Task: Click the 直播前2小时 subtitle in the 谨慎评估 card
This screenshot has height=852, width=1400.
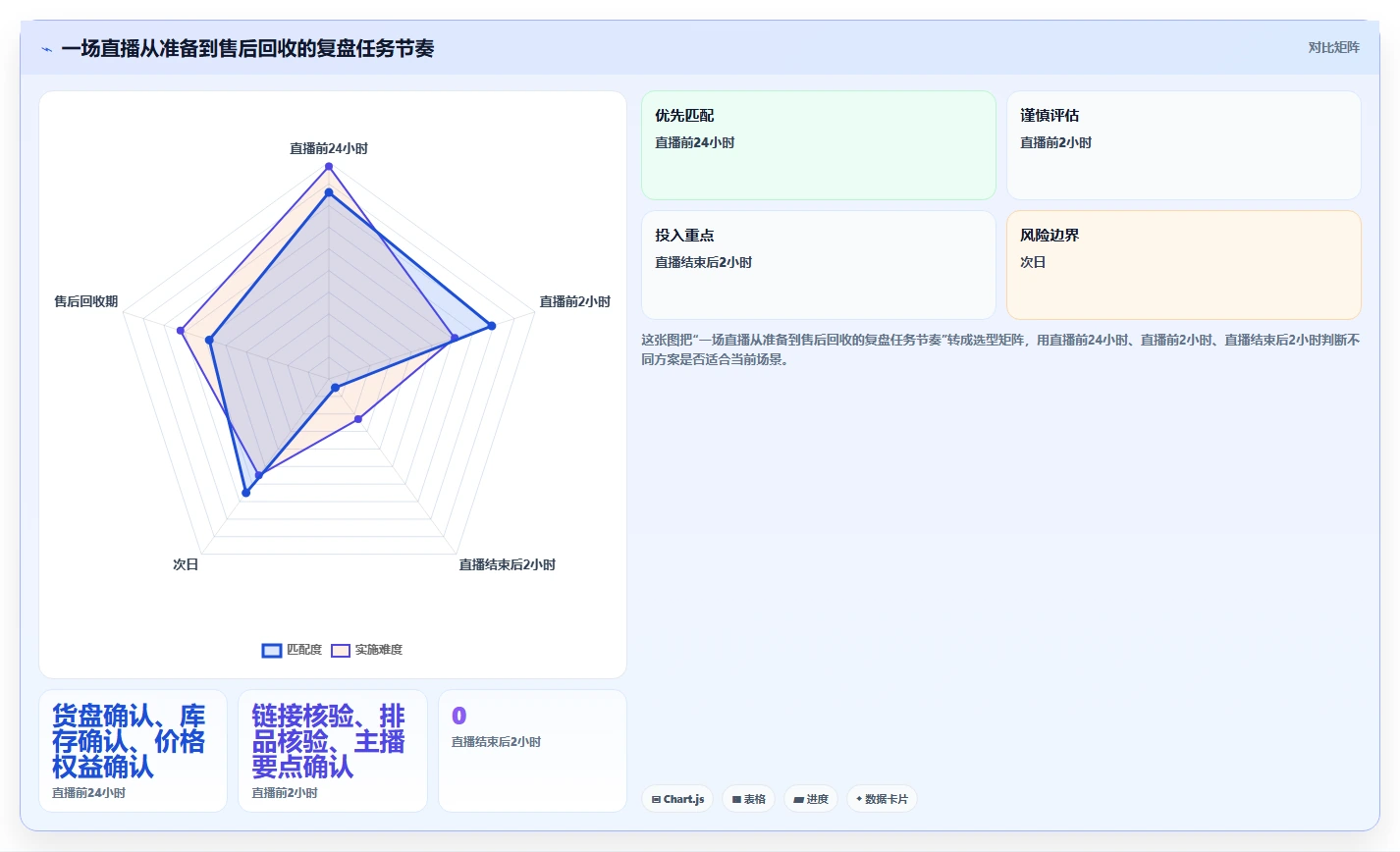Action: pyautogui.click(x=1055, y=142)
